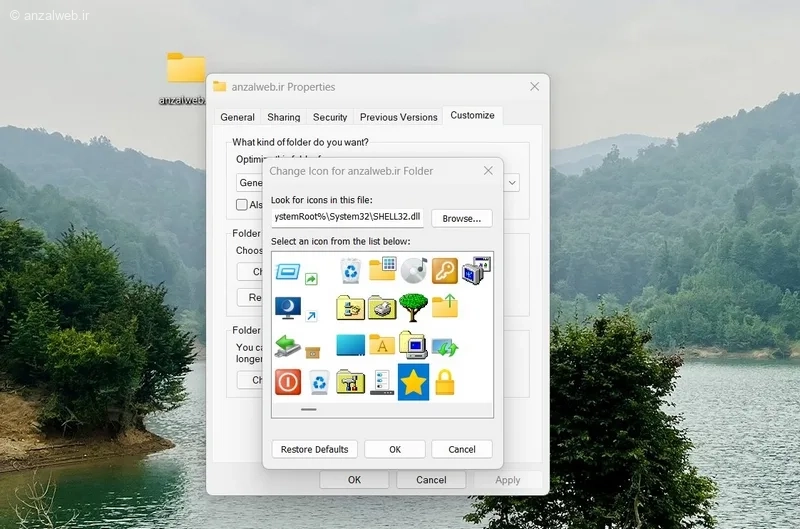Viewport: 800px width, 529px height.
Task: Expand the folder optimization dropdown arrow
Action: point(512,183)
